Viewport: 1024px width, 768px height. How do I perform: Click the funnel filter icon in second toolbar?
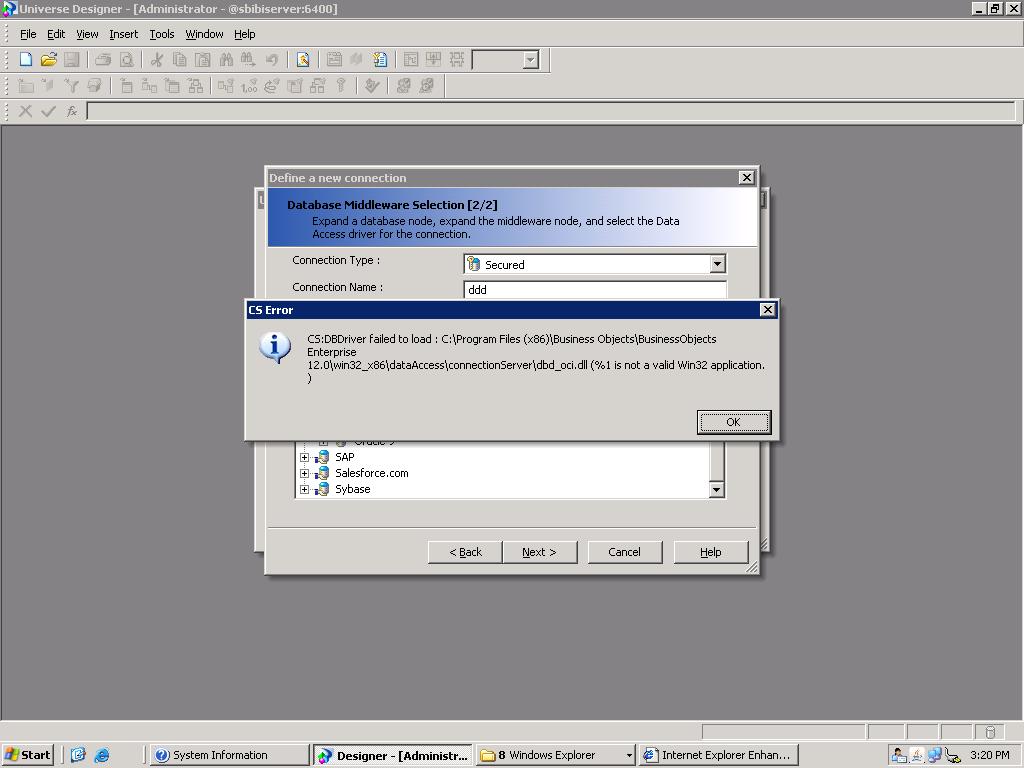click(x=71, y=86)
